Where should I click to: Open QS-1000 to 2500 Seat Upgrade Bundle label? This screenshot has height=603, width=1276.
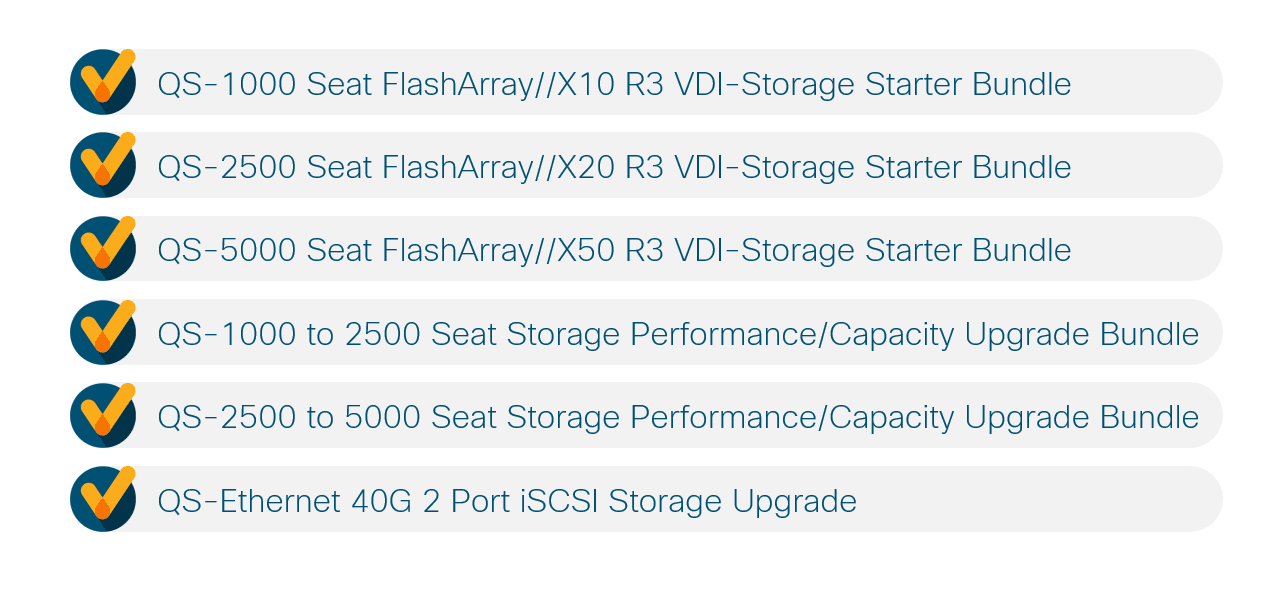tap(678, 335)
